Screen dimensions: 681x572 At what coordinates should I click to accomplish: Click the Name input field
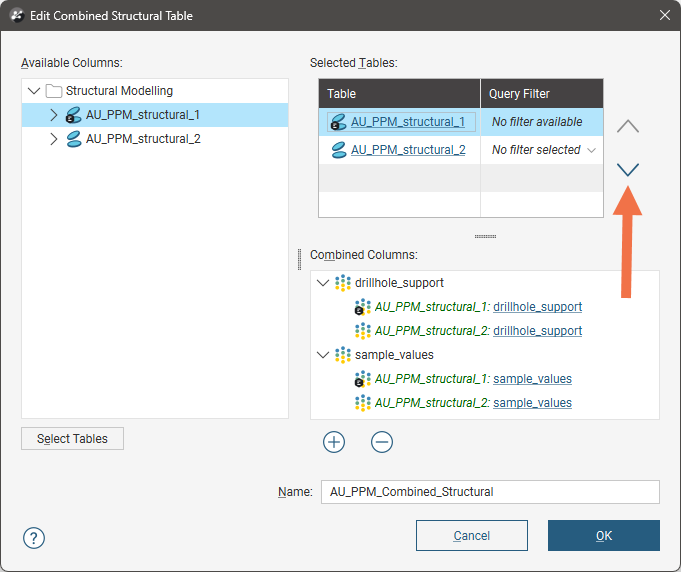(x=489, y=492)
